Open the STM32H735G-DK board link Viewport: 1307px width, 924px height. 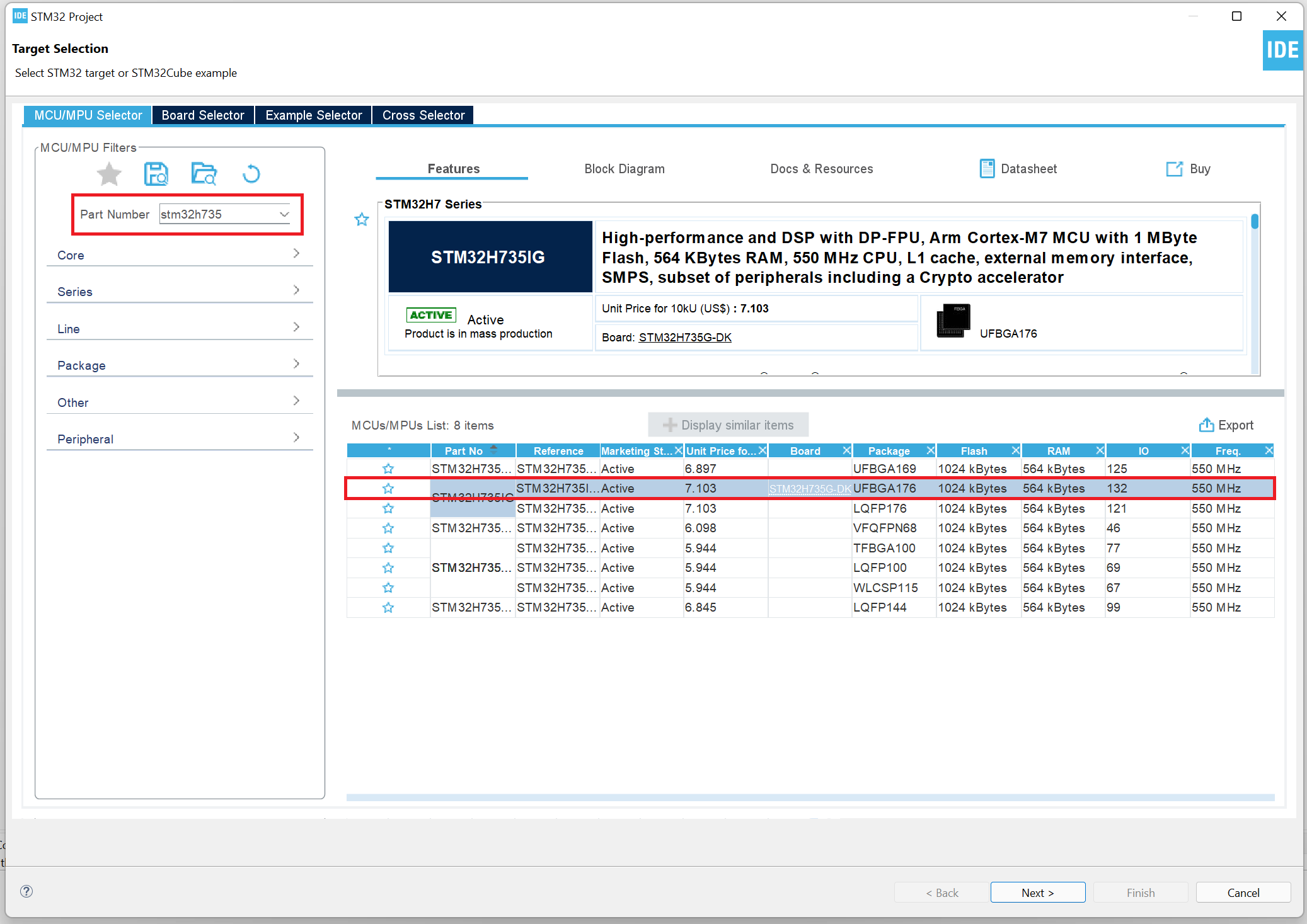pyautogui.click(x=685, y=338)
